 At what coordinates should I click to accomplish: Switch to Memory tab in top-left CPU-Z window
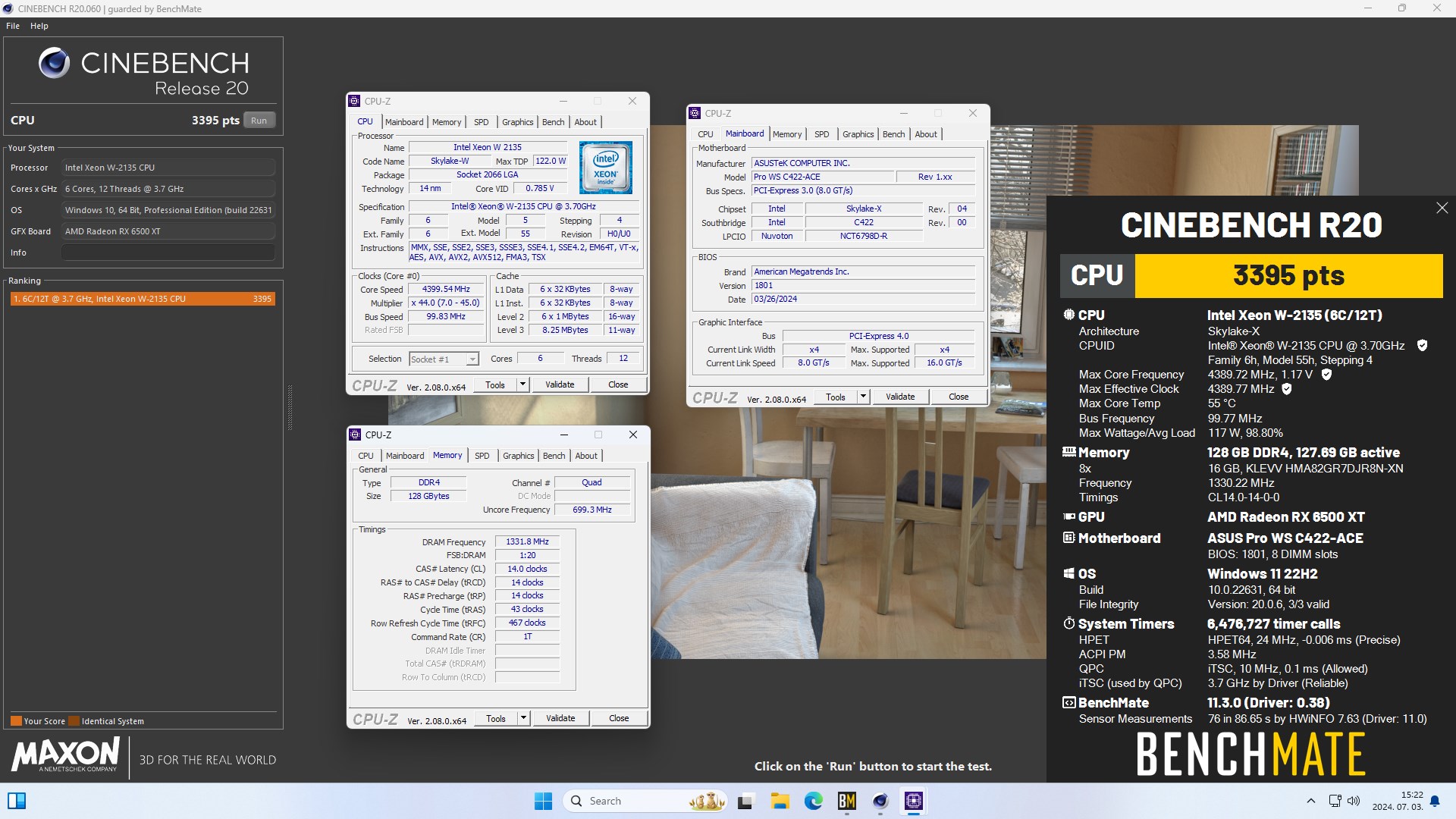coord(447,122)
